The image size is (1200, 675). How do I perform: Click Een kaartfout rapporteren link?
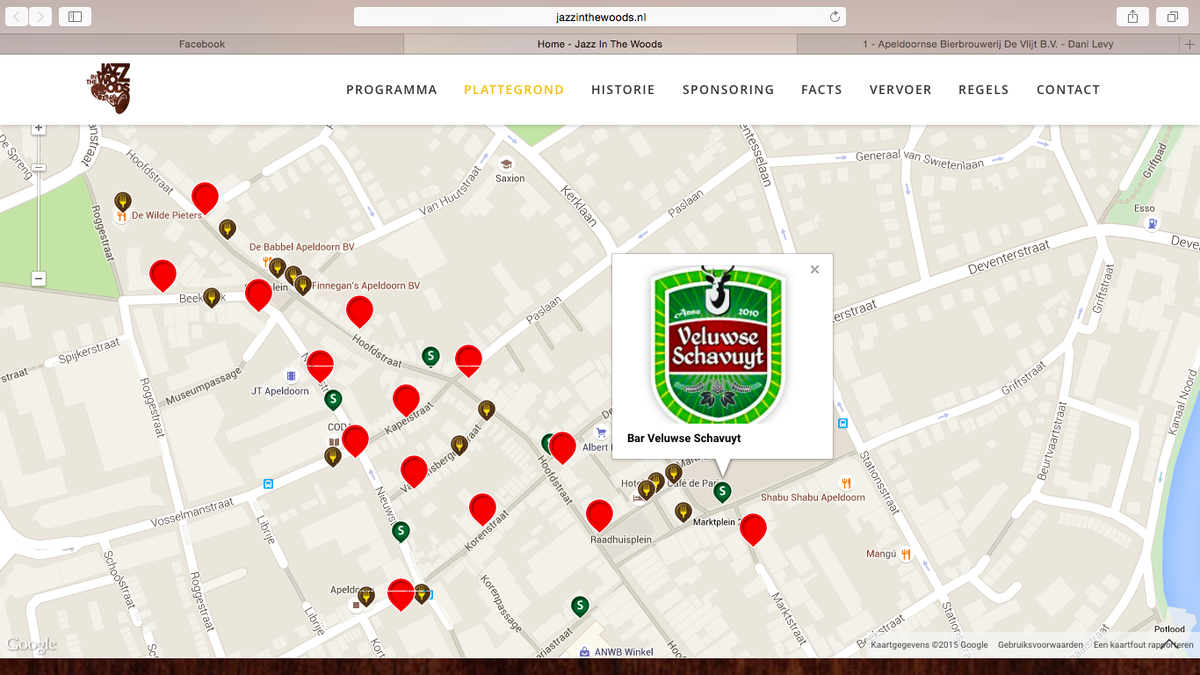(x=1142, y=645)
